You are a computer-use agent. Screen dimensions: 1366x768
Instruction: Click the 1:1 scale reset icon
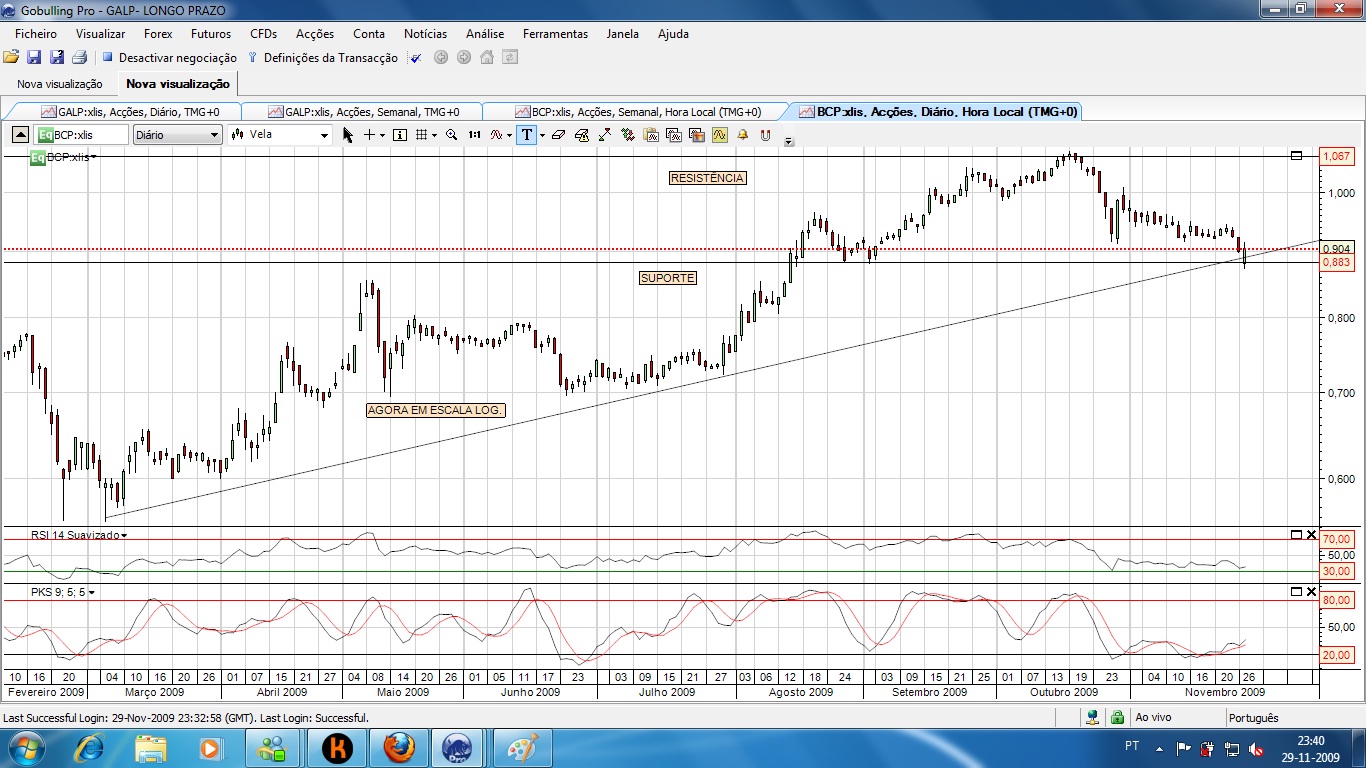474,135
